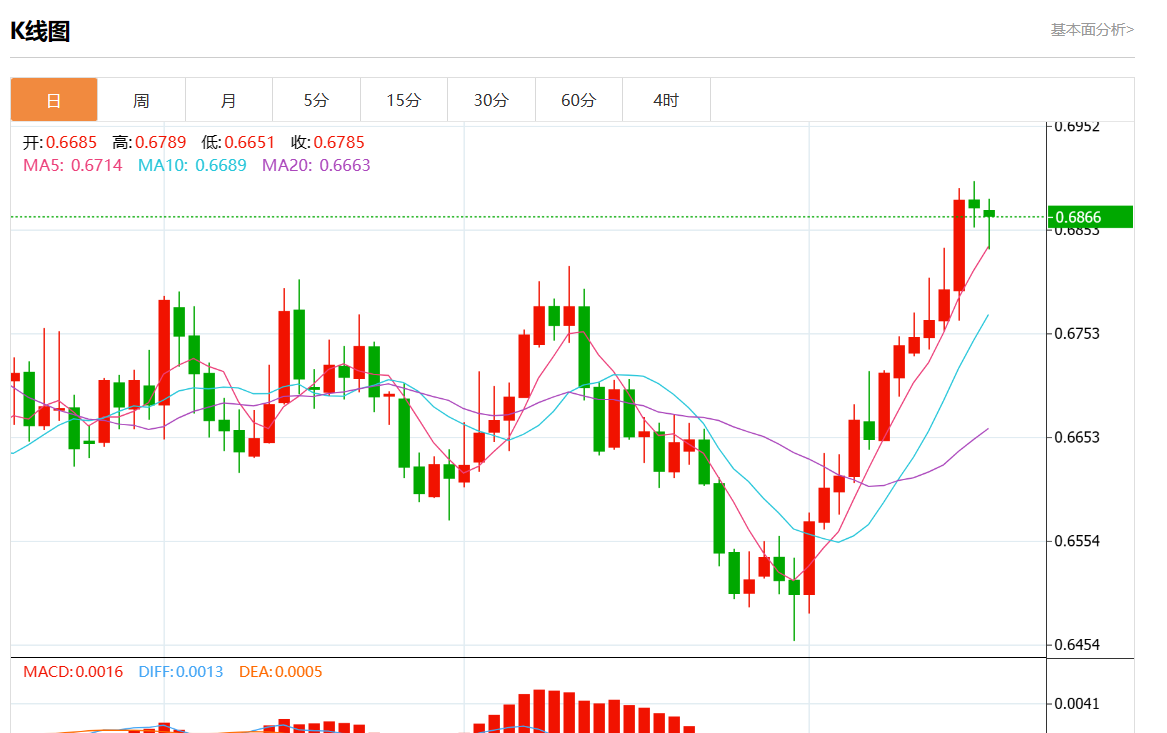
Task: Click the K线图 heading
Action: coord(40,31)
